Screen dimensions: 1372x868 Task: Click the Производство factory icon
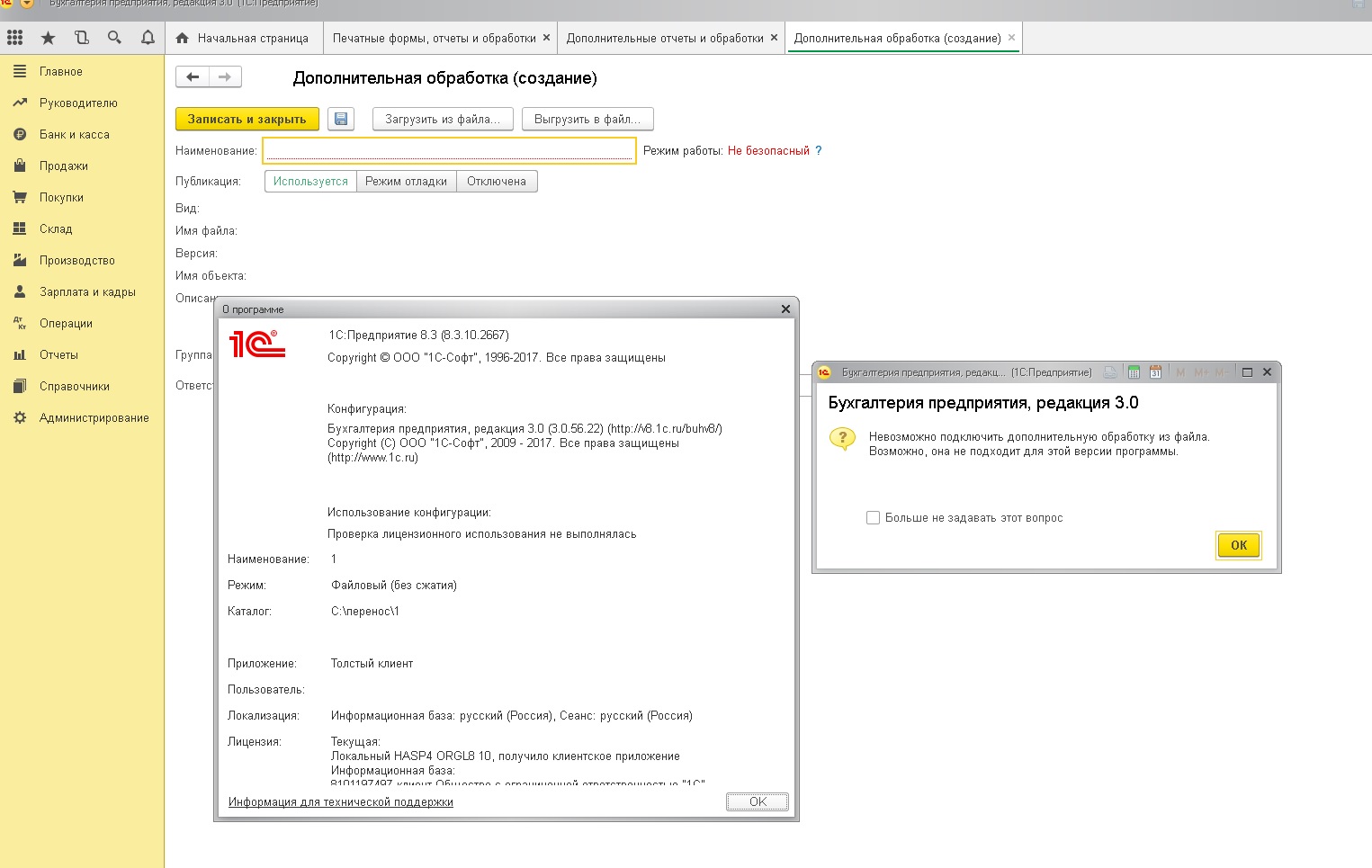pyautogui.click(x=20, y=260)
